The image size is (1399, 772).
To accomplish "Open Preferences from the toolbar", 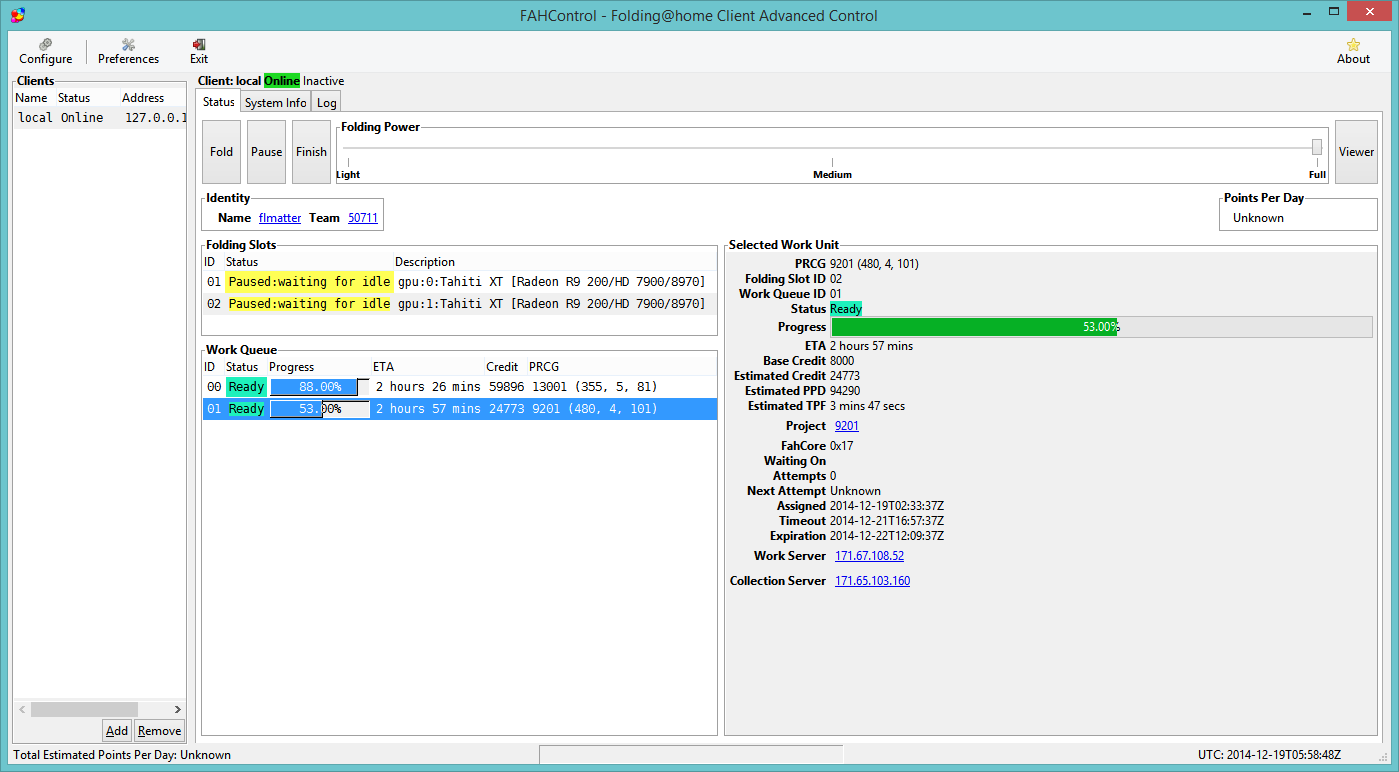I will point(128,51).
